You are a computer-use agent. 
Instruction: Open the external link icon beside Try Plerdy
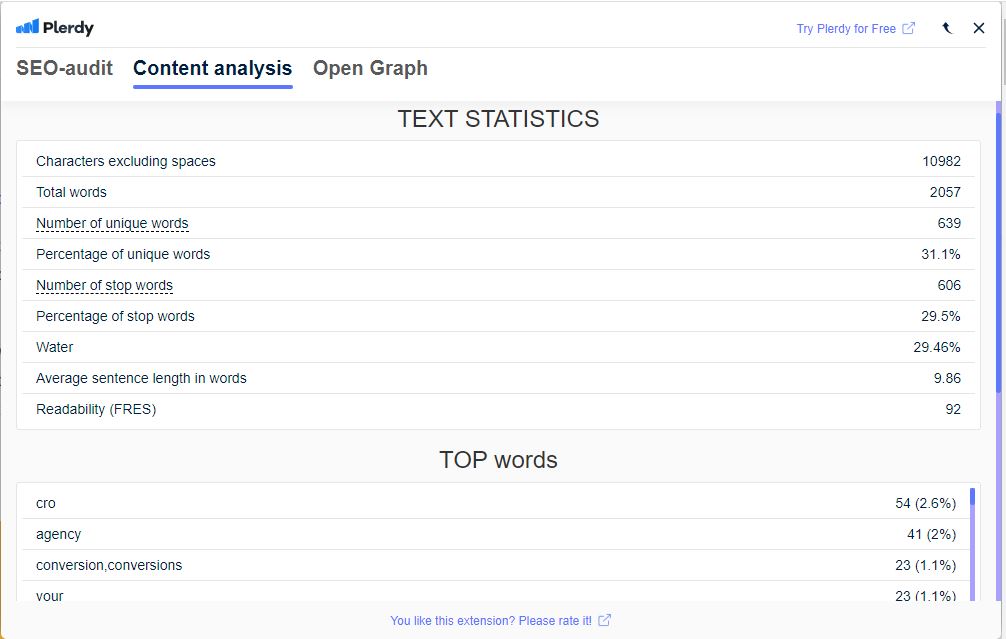[x=908, y=28]
